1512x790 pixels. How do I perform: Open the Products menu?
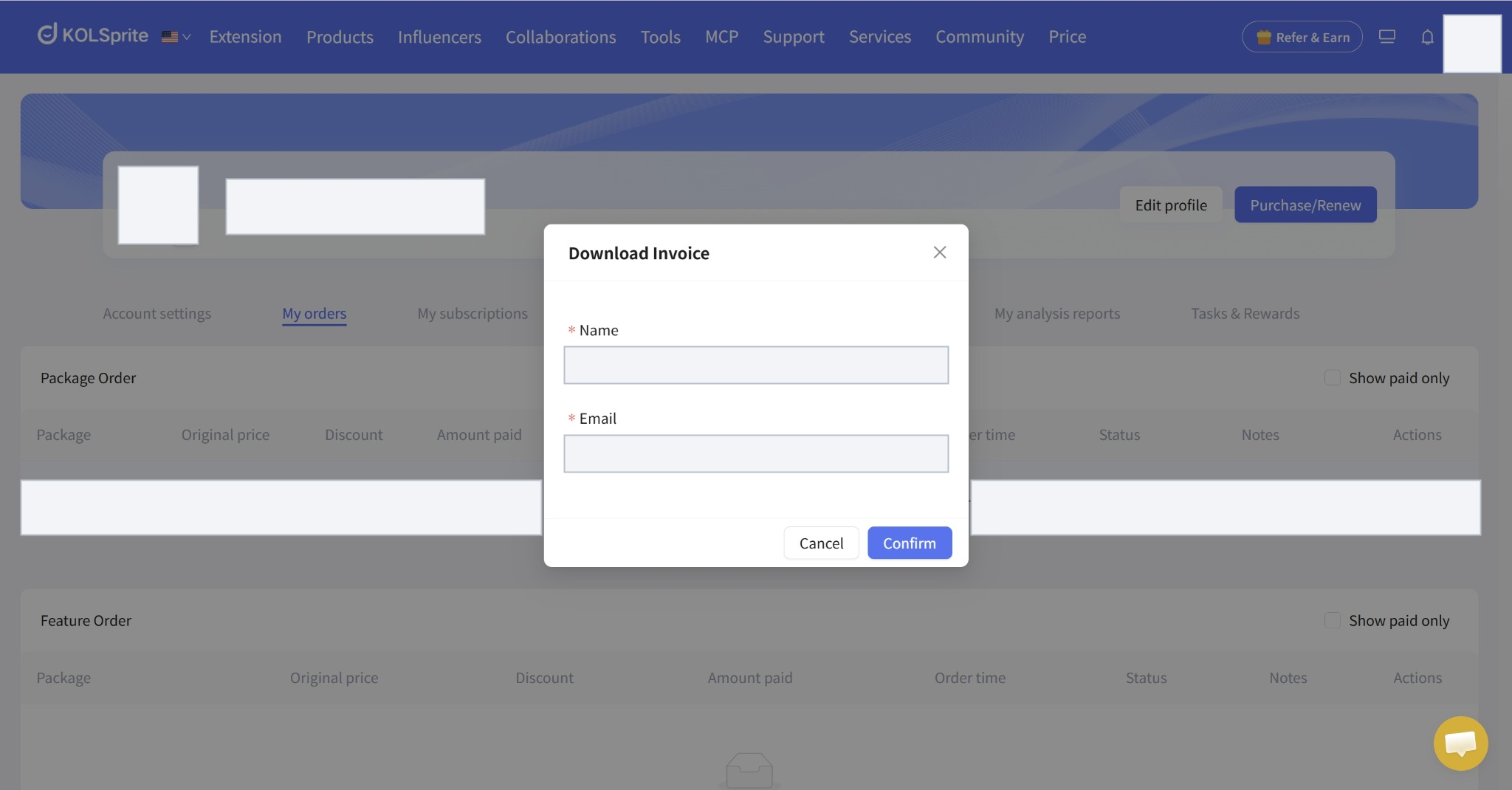340,37
